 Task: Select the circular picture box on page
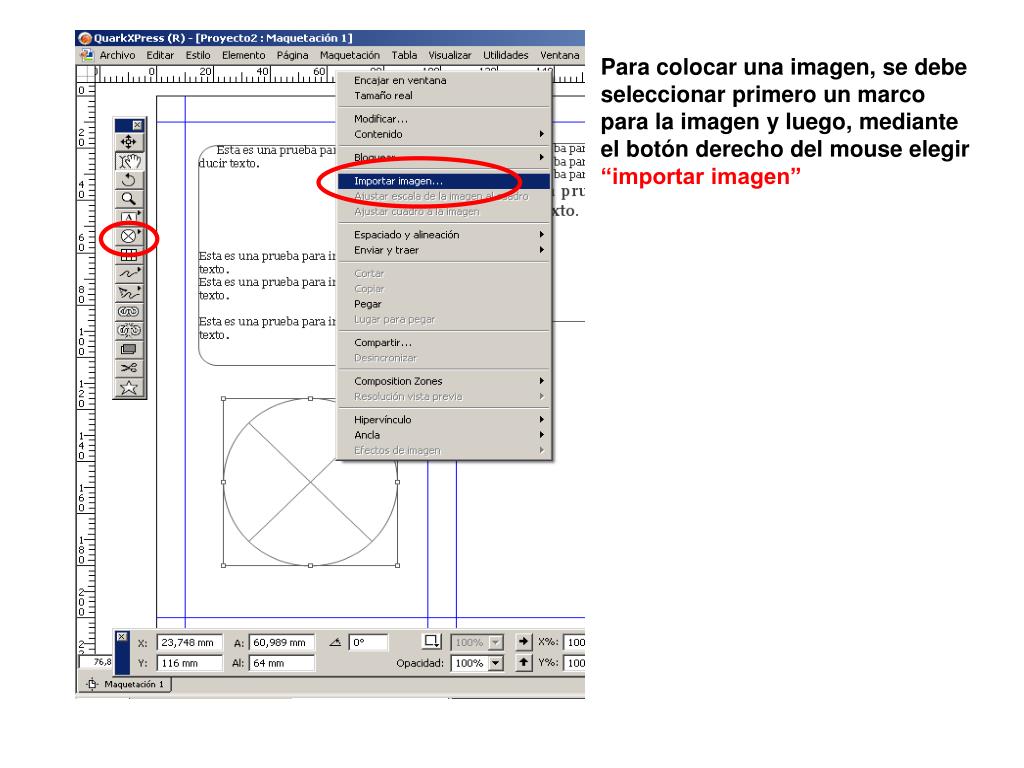point(310,482)
